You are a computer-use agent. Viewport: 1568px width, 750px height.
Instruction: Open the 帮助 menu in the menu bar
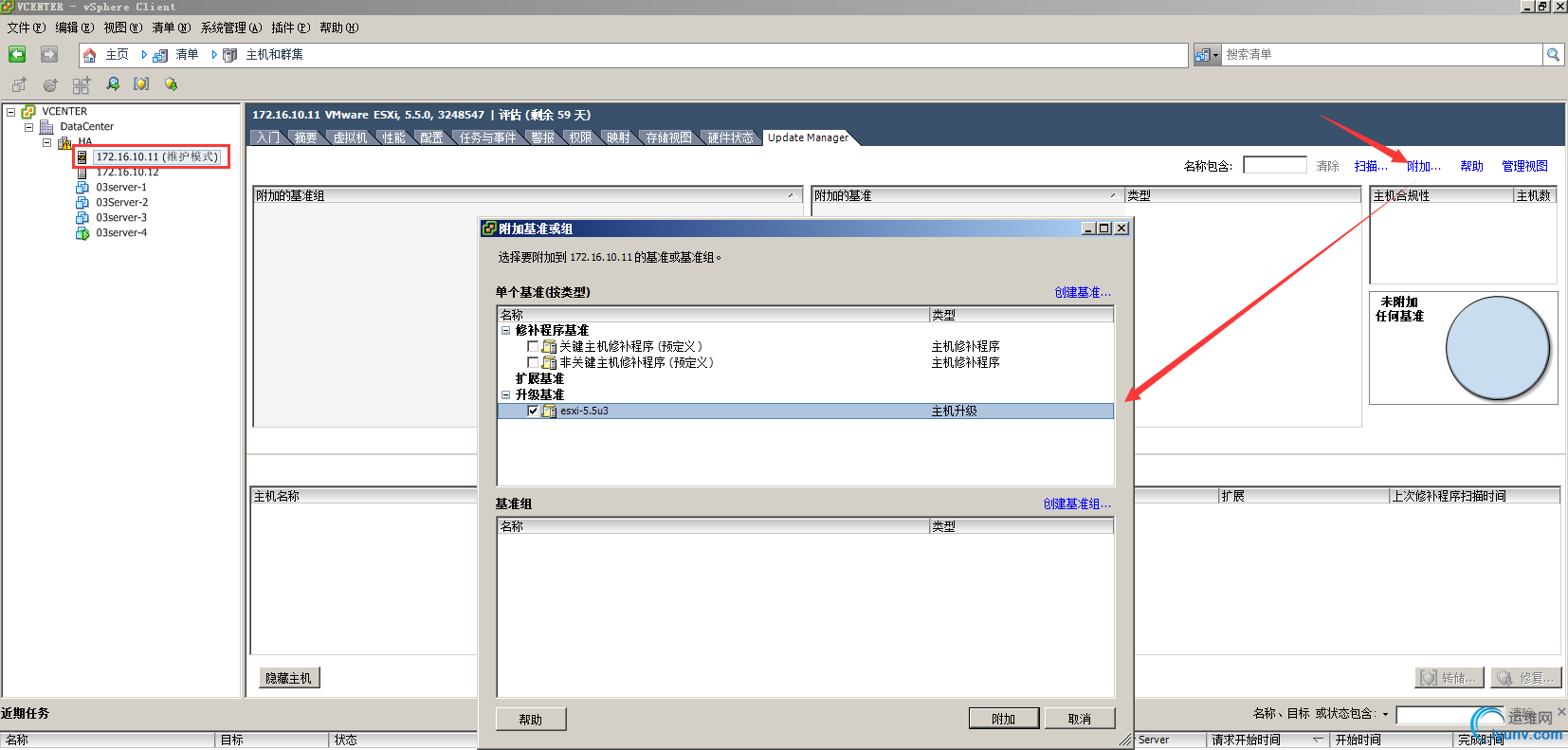pos(338,28)
